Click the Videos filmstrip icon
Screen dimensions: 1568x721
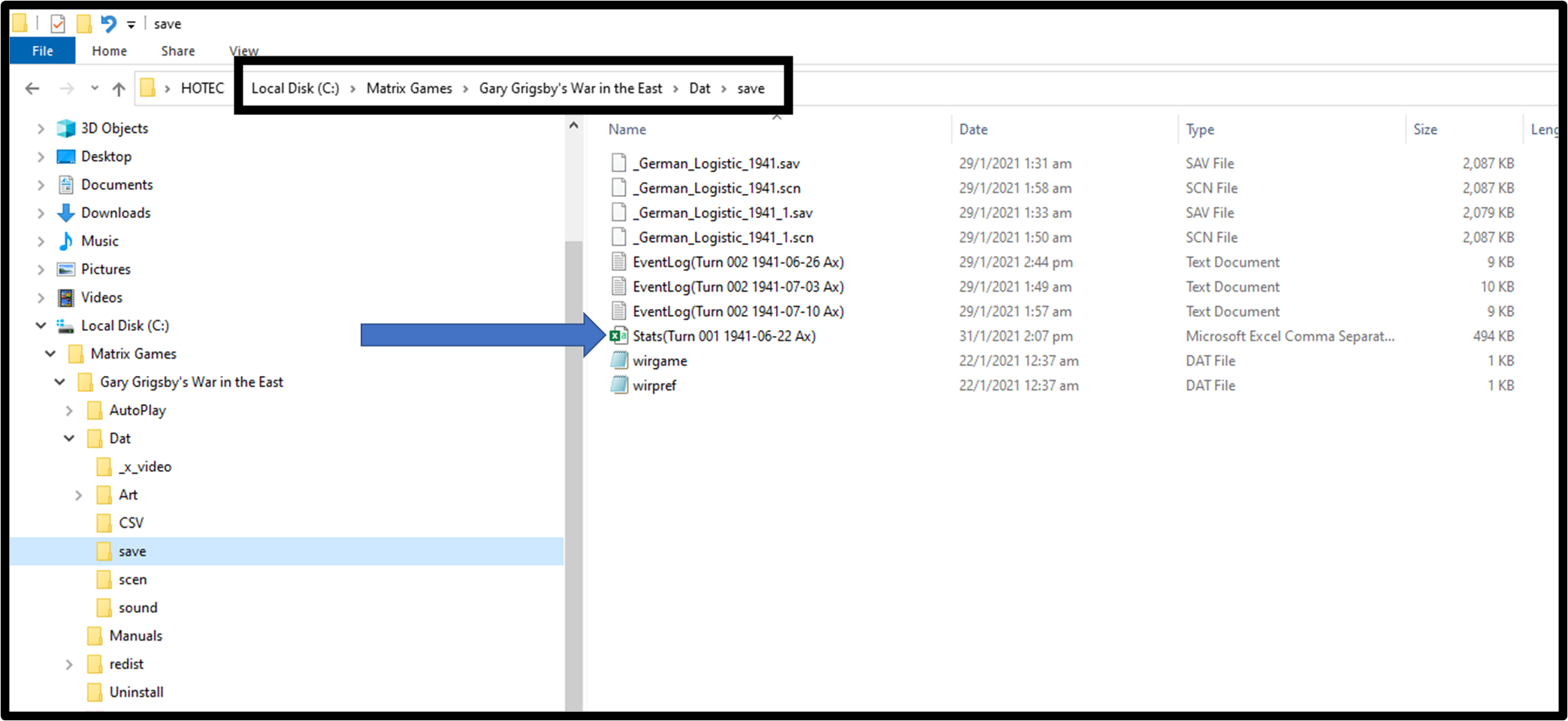pos(66,298)
